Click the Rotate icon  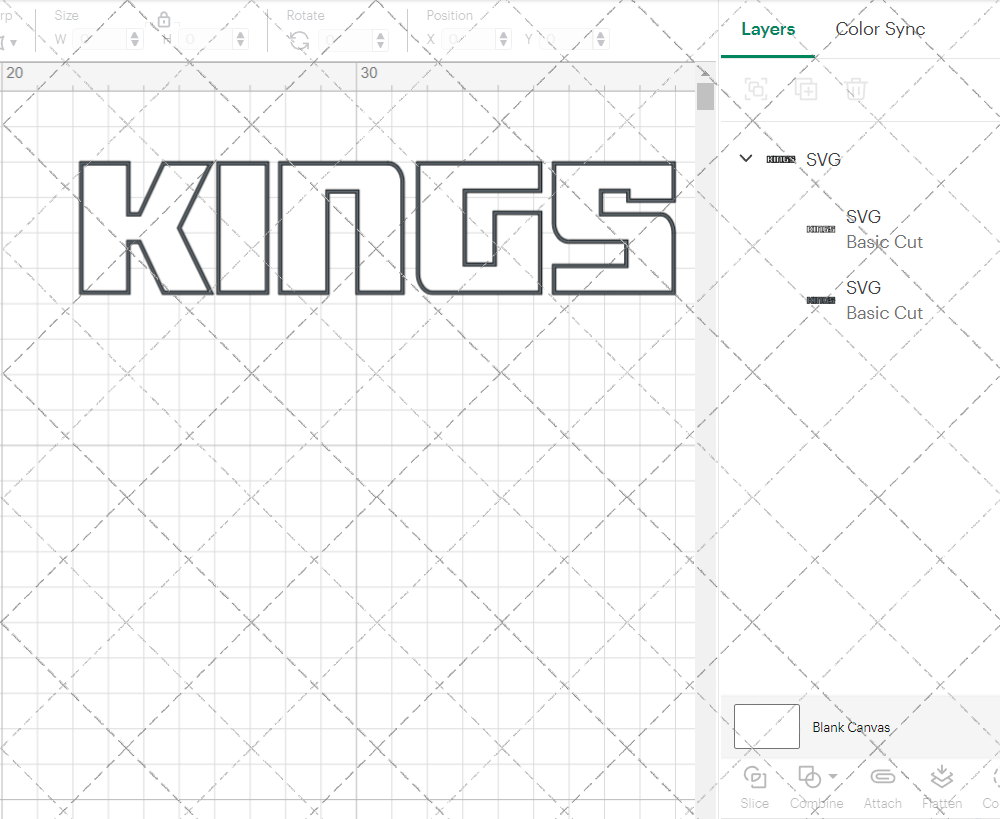(x=299, y=41)
